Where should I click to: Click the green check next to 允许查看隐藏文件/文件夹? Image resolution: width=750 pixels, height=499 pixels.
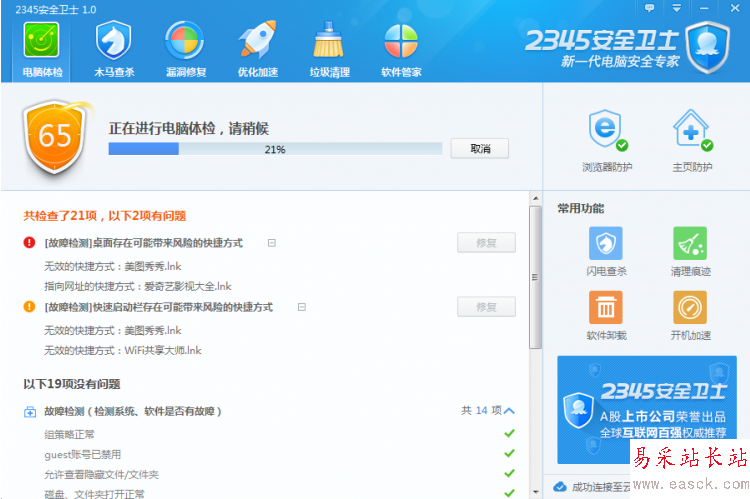click(x=509, y=473)
